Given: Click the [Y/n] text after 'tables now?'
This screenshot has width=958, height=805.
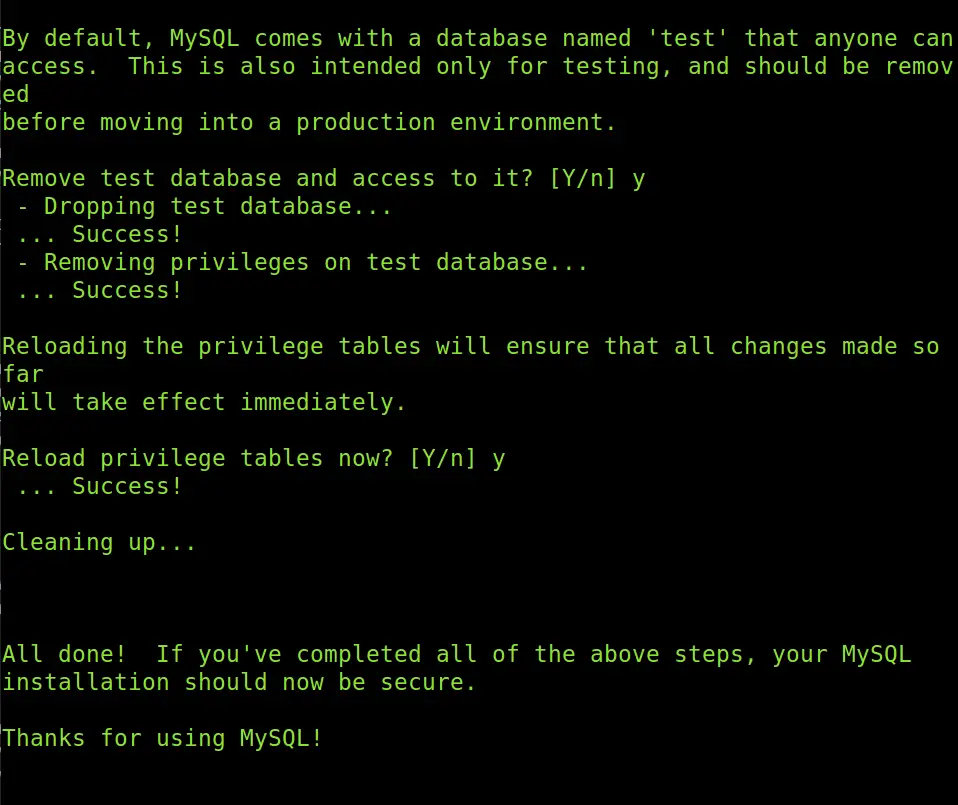Looking at the screenshot, I should point(442,459).
